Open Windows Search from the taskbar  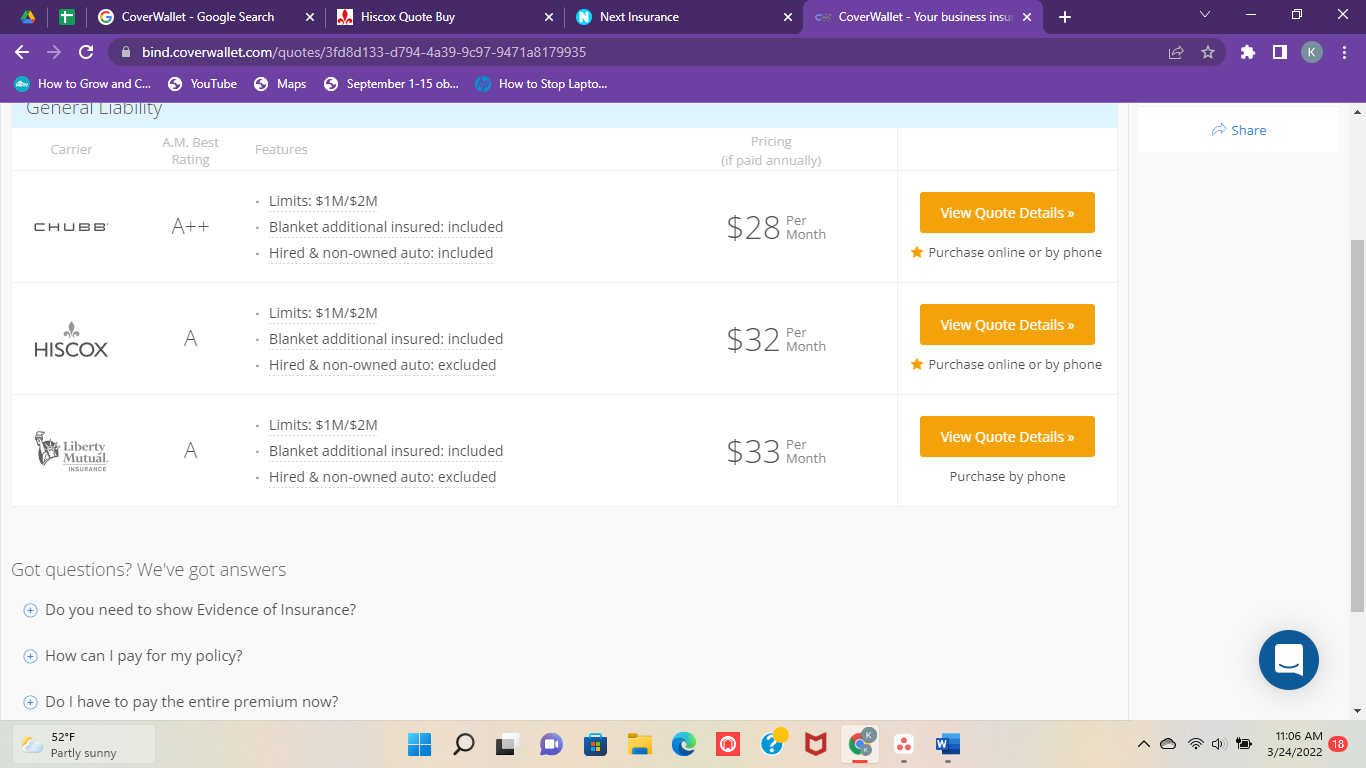tap(464, 744)
